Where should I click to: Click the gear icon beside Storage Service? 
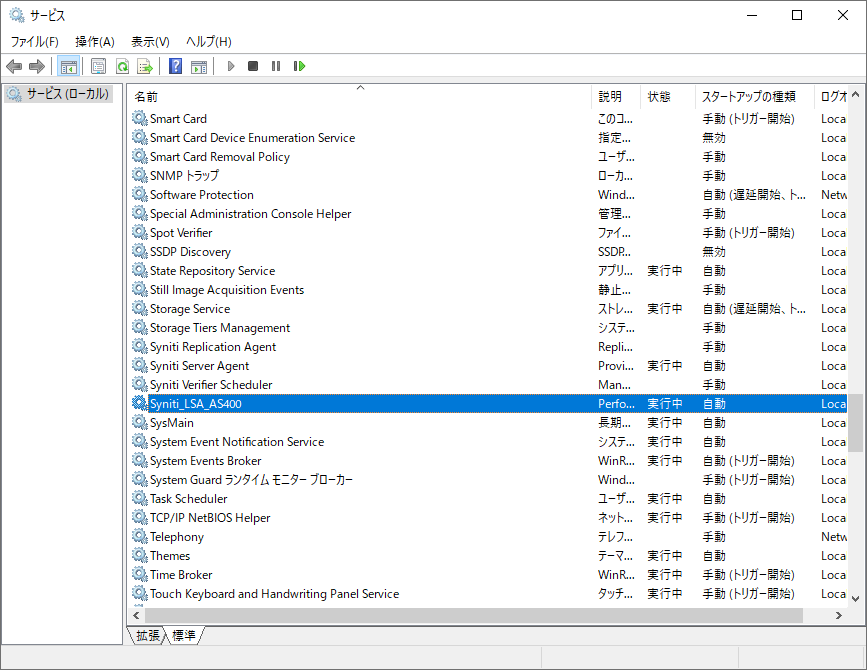coord(140,308)
